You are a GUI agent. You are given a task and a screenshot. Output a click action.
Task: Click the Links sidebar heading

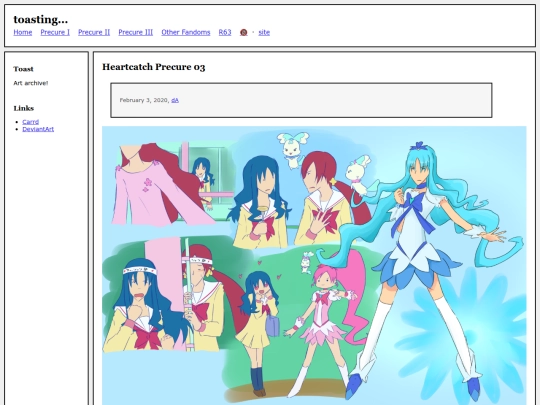point(24,108)
